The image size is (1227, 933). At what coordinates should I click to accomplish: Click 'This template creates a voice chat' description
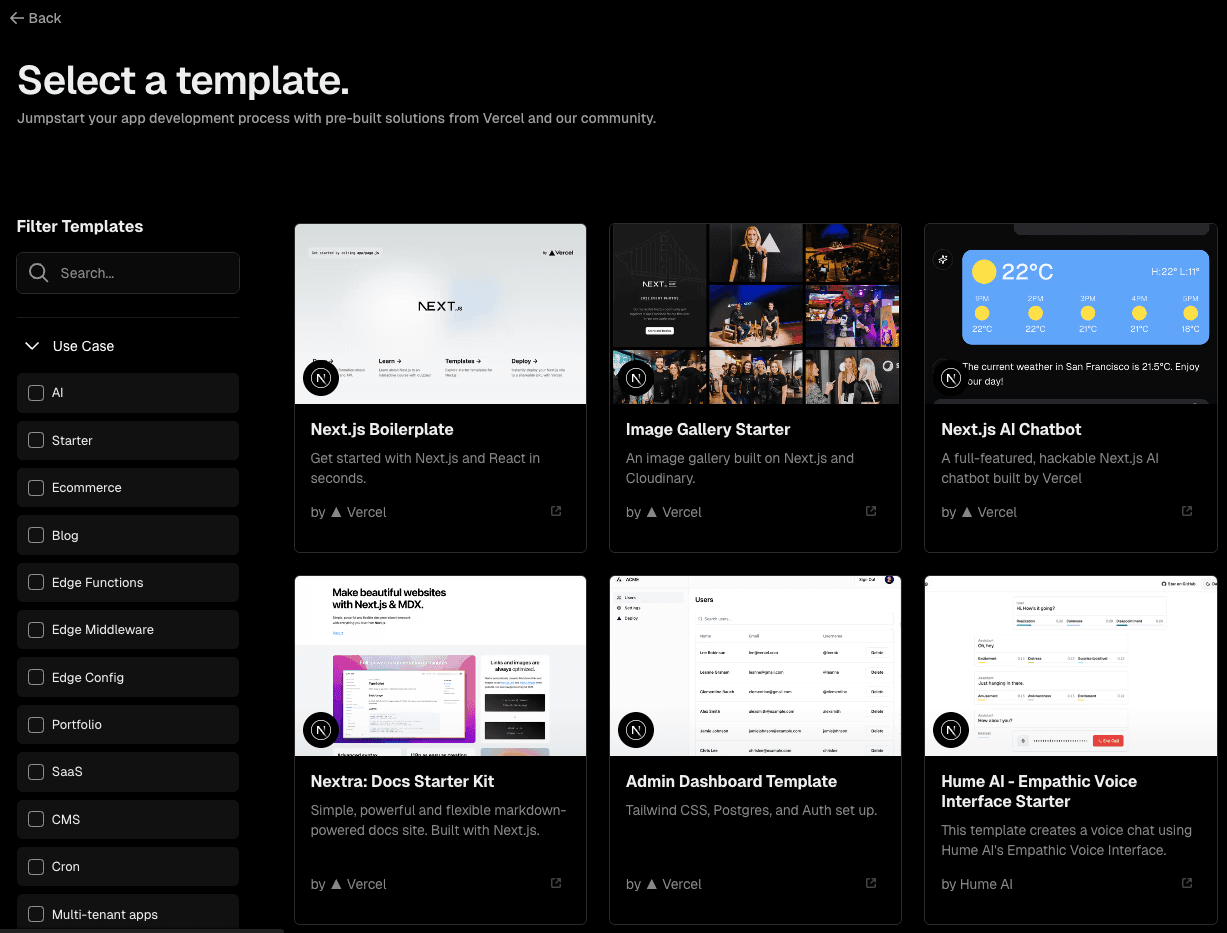[1066, 840]
